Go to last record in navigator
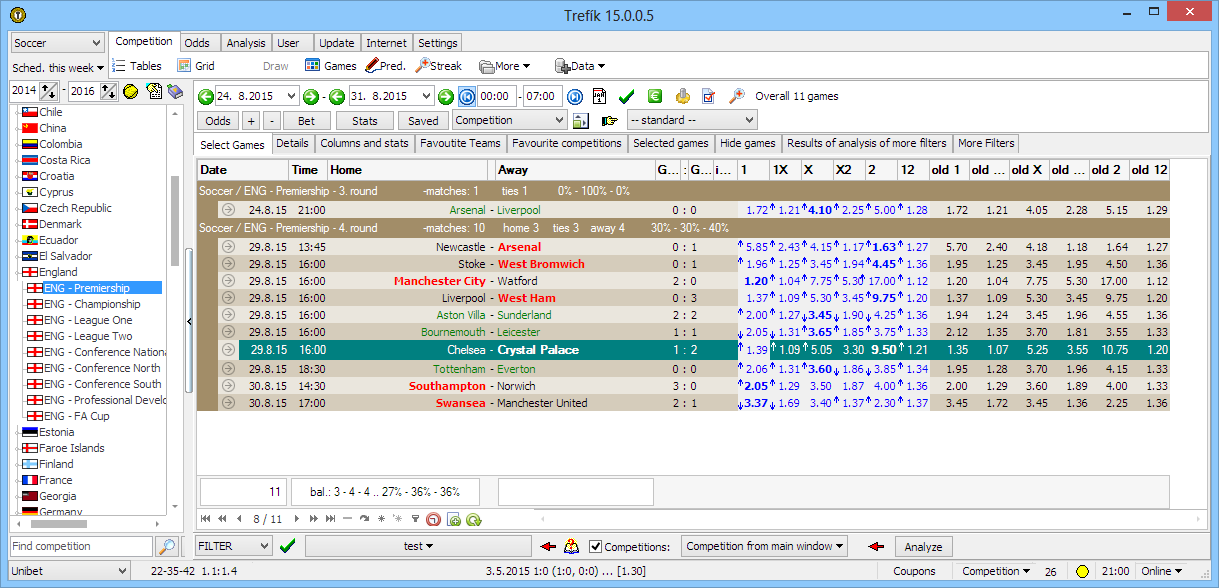Image resolution: width=1219 pixels, height=588 pixels. pos(330,519)
